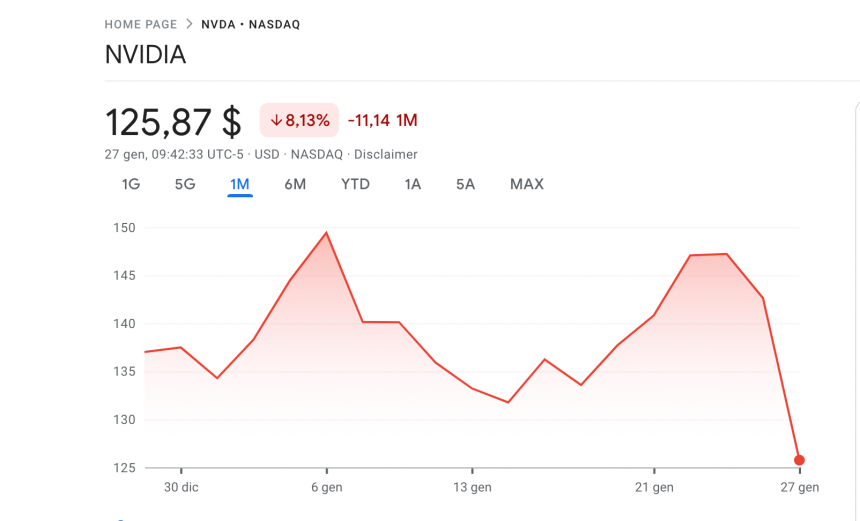This screenshot has width=860, height=521.
Task: Click the 130 y-axis label
Action: point(125,420)
